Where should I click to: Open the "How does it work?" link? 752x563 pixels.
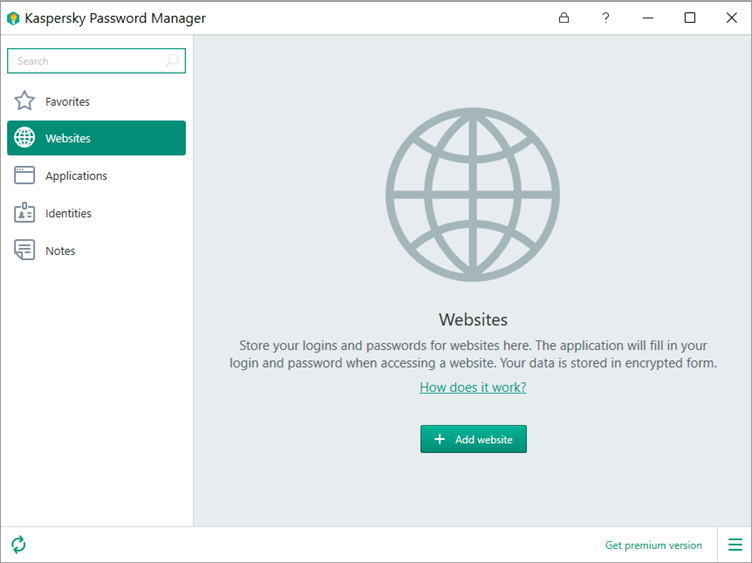(473, 387)
